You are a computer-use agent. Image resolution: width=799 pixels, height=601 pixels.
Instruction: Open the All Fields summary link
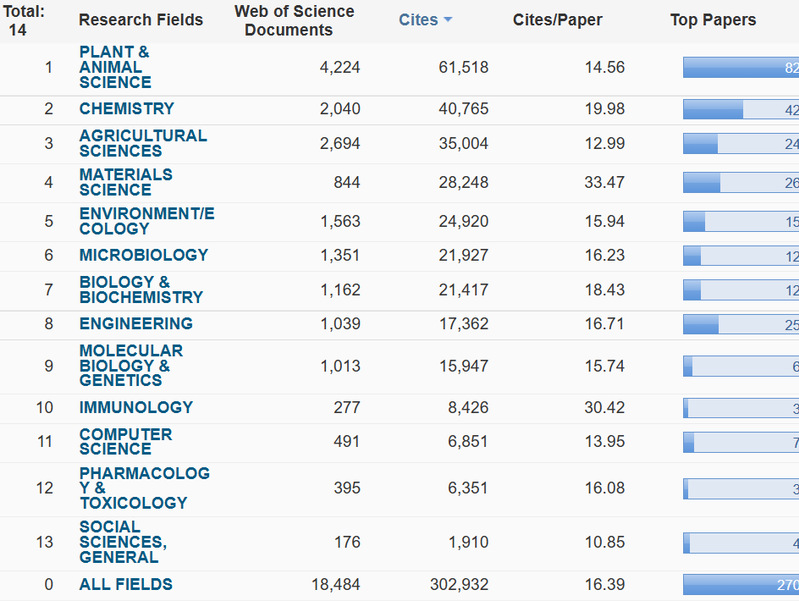point(126,585)
